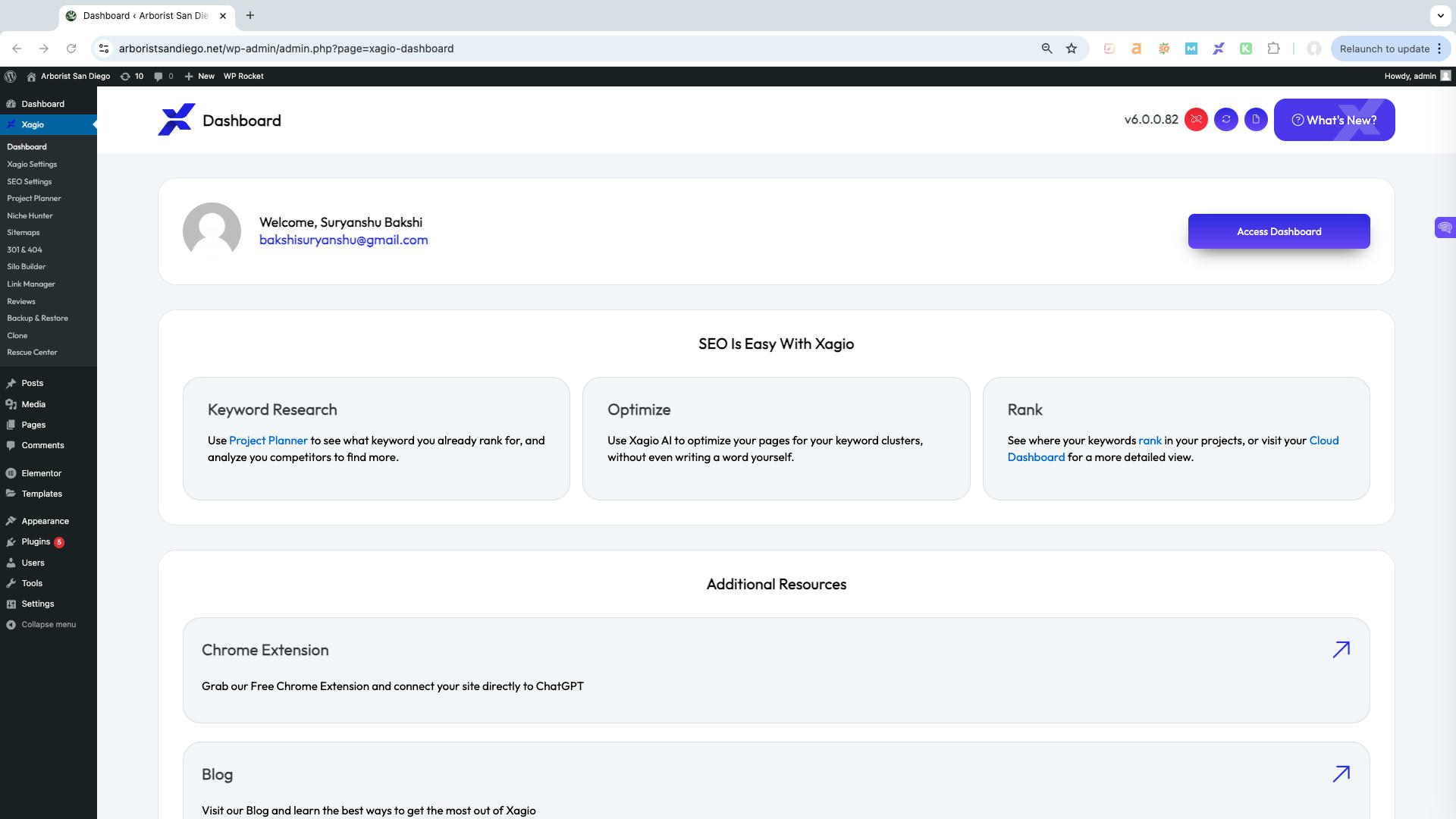Open Silo Builder submenu item
Screen dimensions: 1456x819
tap(27, 267)
